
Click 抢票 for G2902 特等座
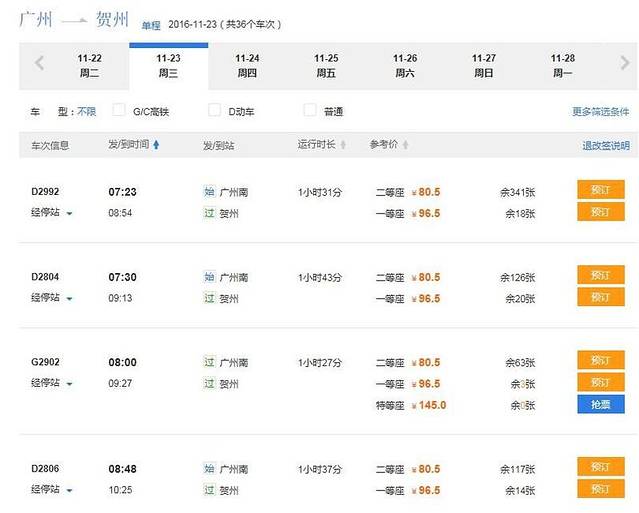coord(600,404)
